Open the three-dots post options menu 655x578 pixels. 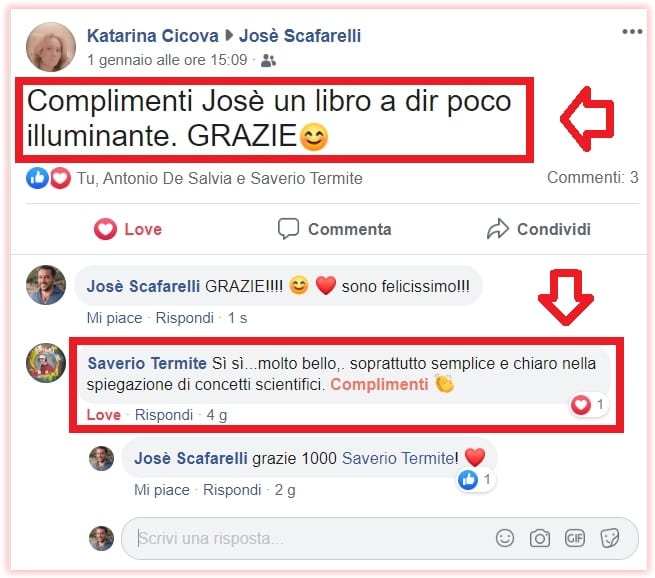632,32
